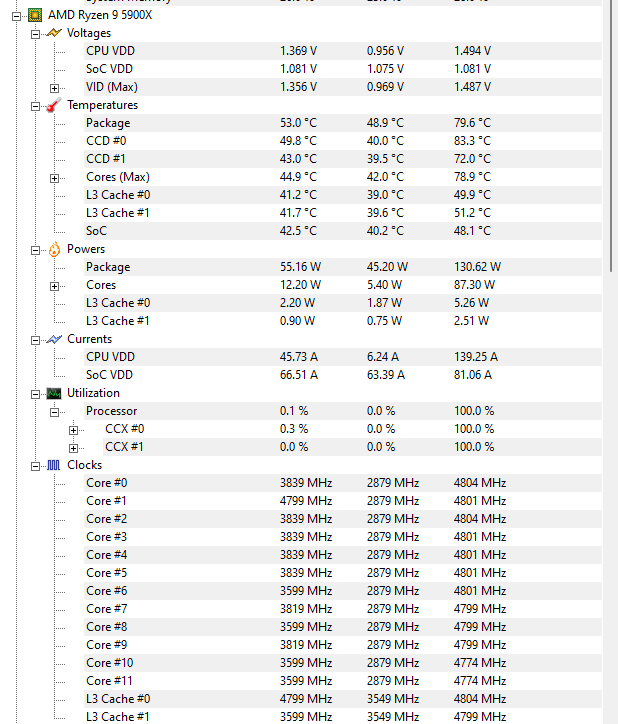618x724 pixels.
Task: Expand CCX #1 utilization details
Action: (73, 448)
